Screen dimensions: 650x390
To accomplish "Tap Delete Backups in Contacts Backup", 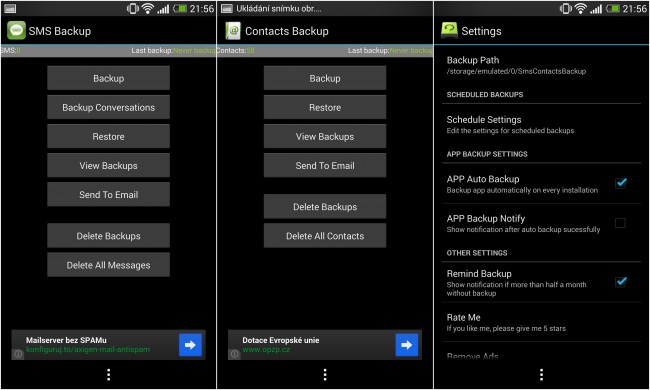I will [x=325, y=206].
